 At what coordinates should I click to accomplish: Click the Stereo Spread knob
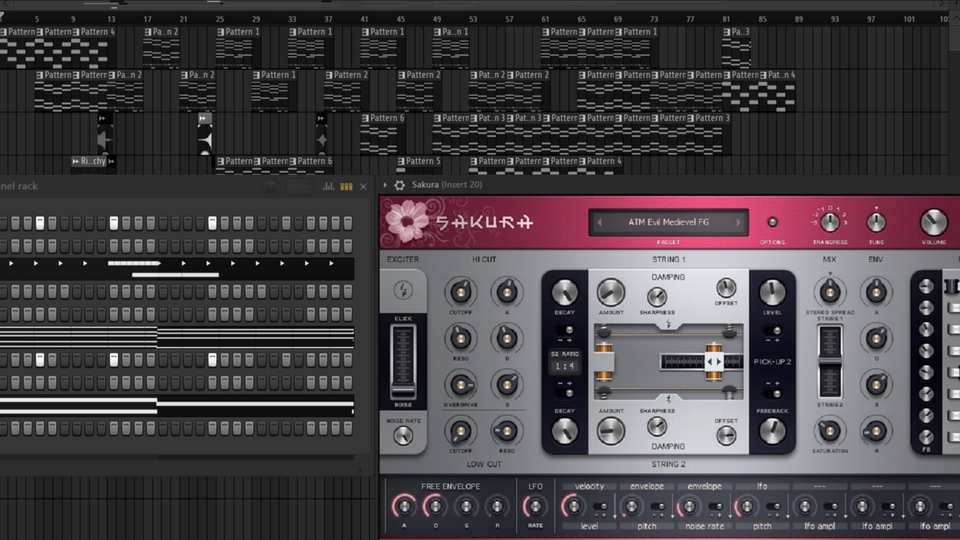[x=830, y=292]
